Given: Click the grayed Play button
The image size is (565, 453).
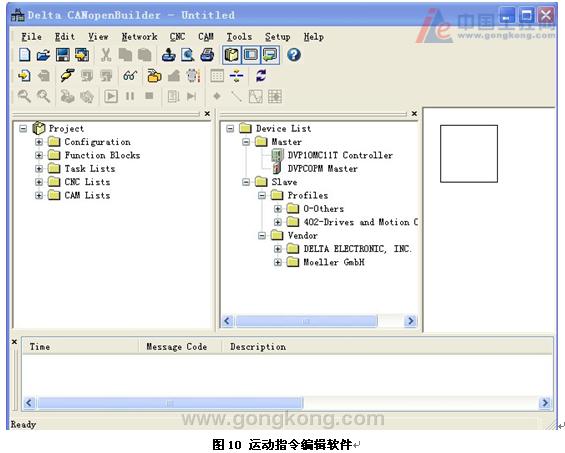Looking at the screenshot, I should pyautogui.click(x=111, y=96).
